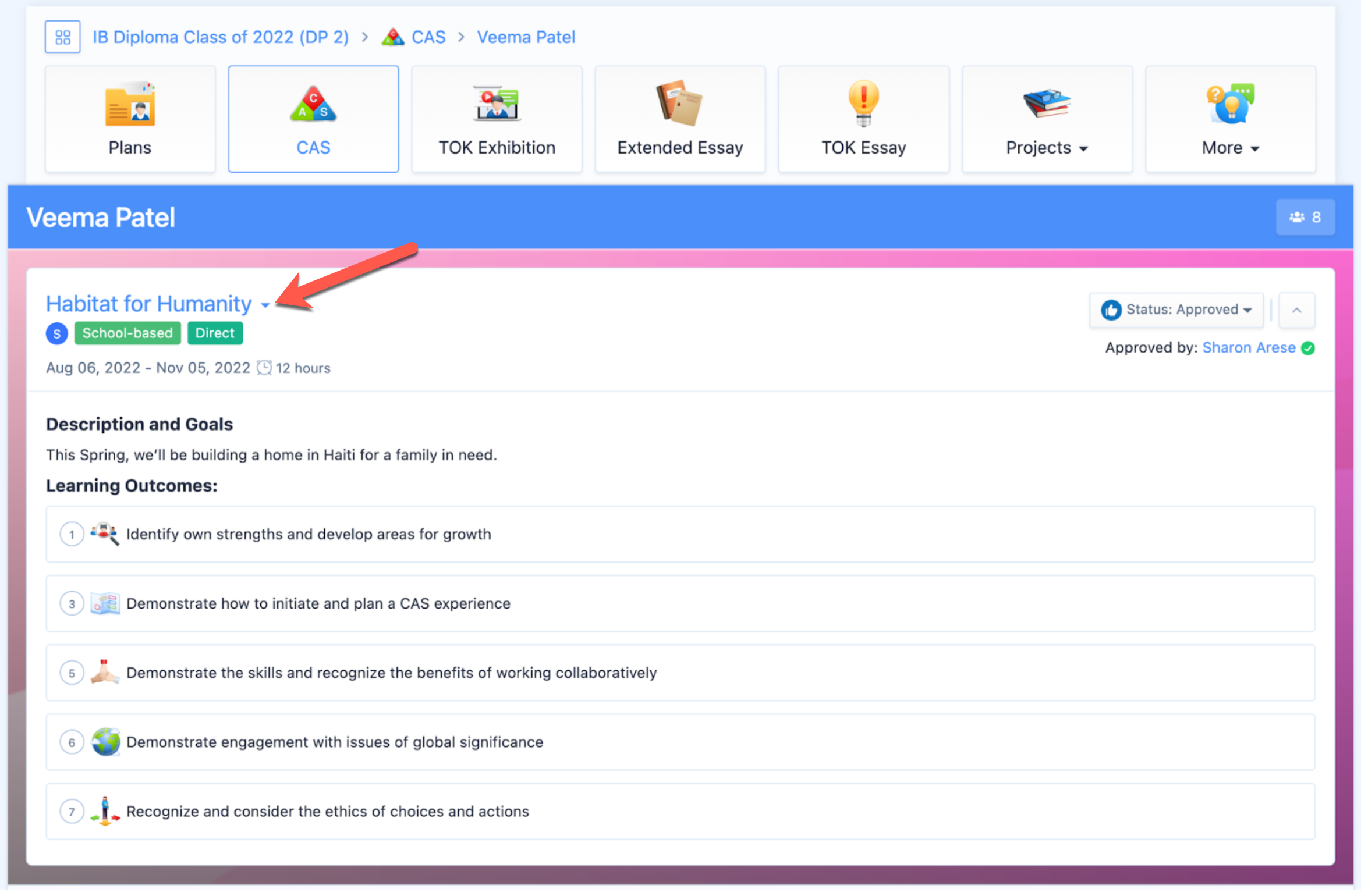Click the number 1 outcome badge

72,535
